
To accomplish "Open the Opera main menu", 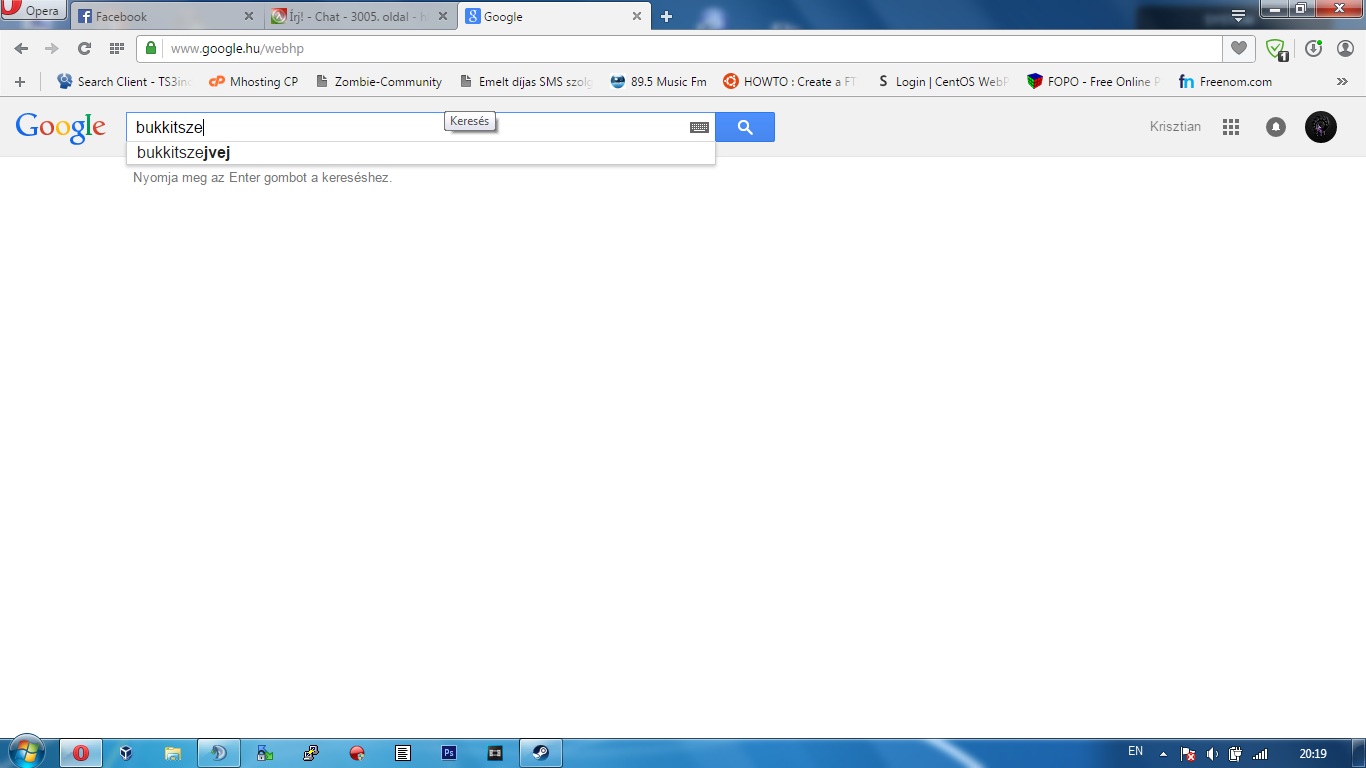I will (33, 11).
